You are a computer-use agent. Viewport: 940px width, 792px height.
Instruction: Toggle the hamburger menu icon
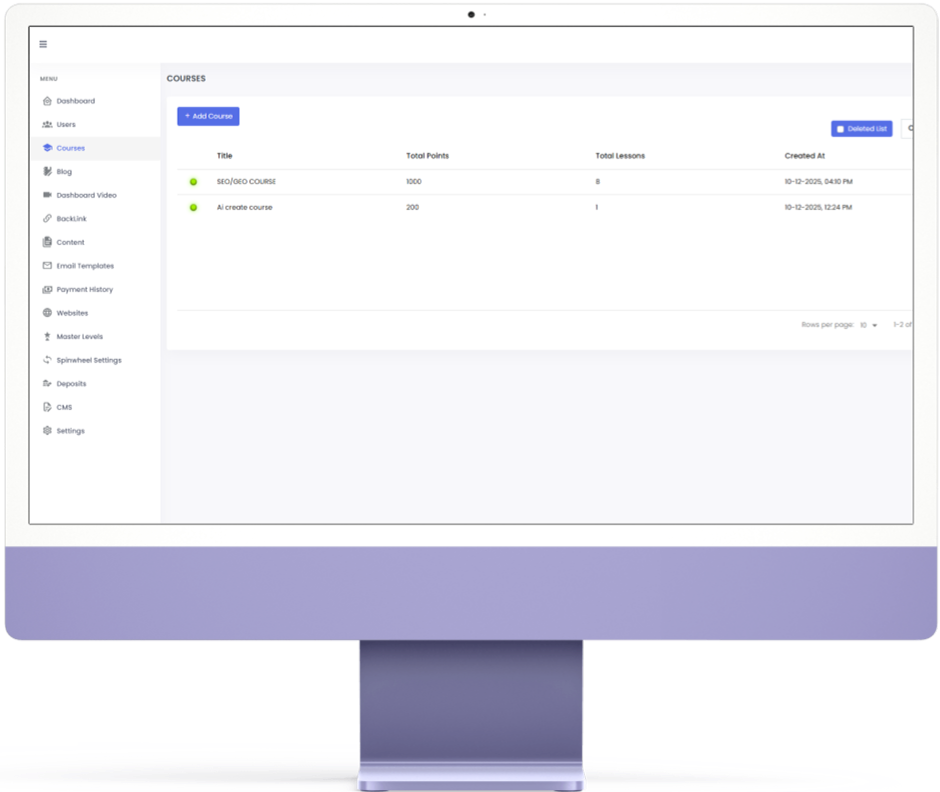tap(43, 44)
